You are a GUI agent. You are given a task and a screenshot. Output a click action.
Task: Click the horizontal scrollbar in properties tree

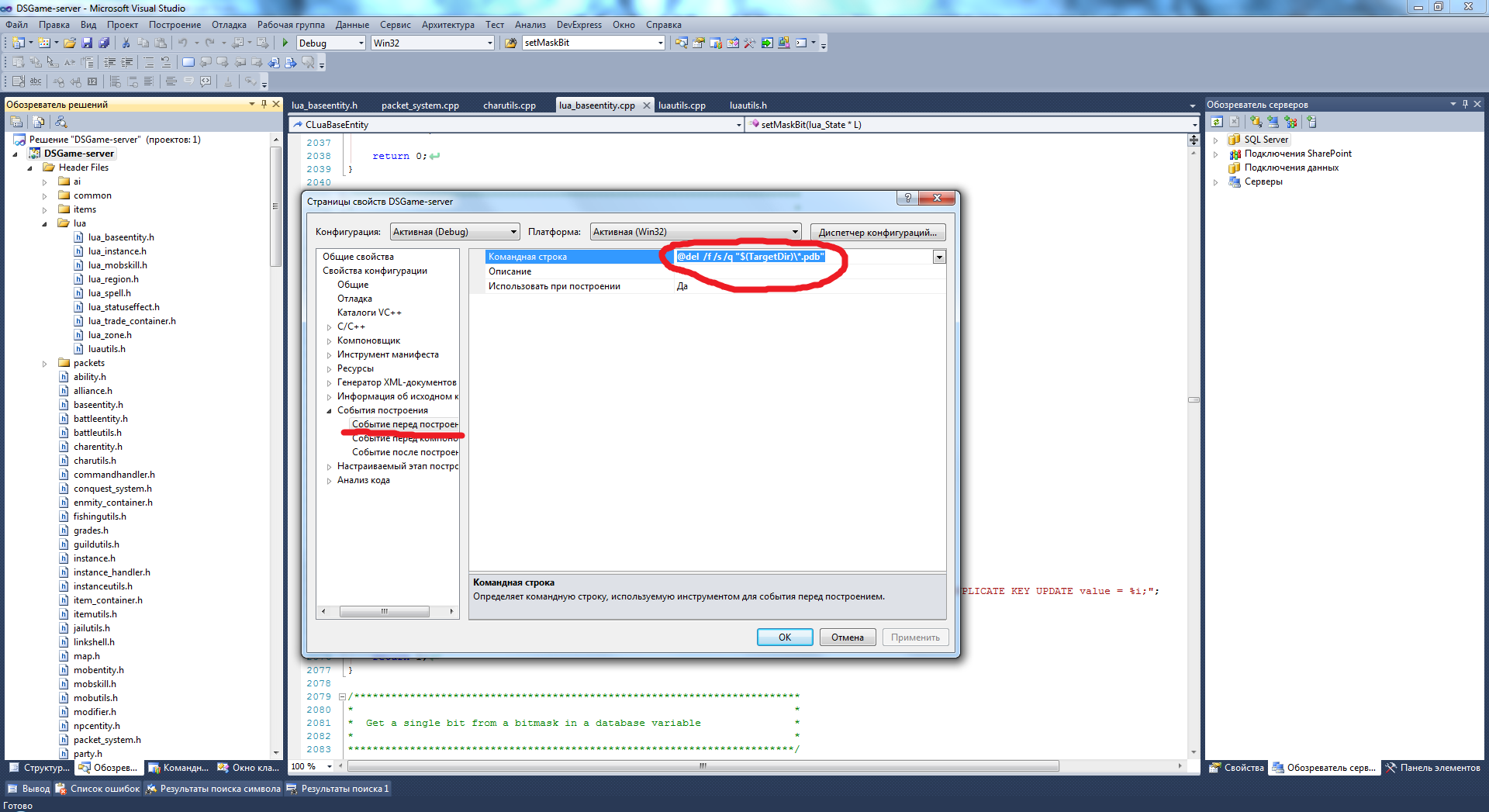[x=384, y=612]
